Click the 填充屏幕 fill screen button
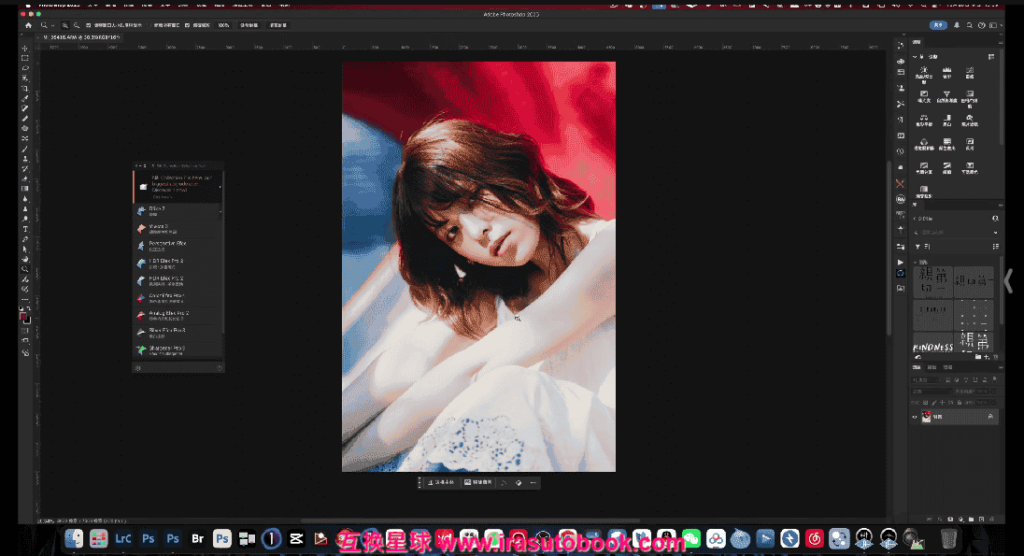1024x556 pixels. (278, 25)
